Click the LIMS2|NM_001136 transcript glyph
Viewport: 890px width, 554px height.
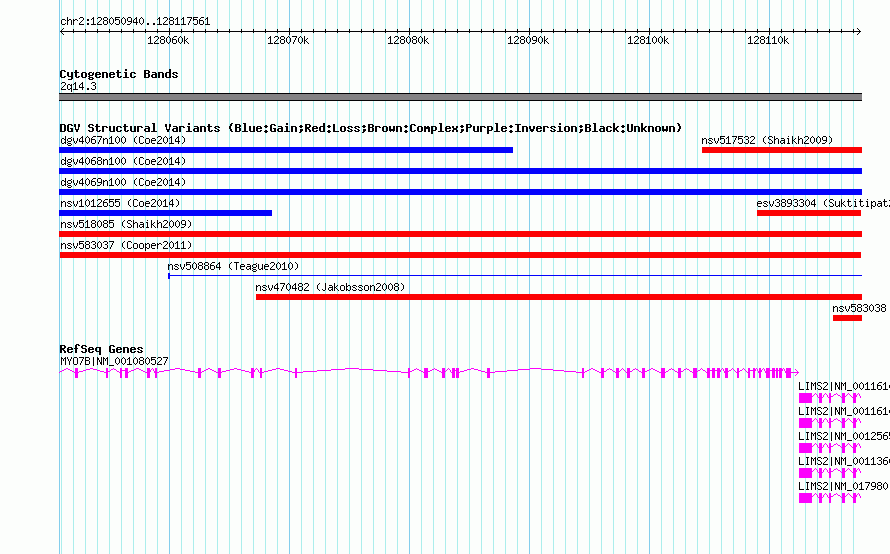(x=830, y=473)
